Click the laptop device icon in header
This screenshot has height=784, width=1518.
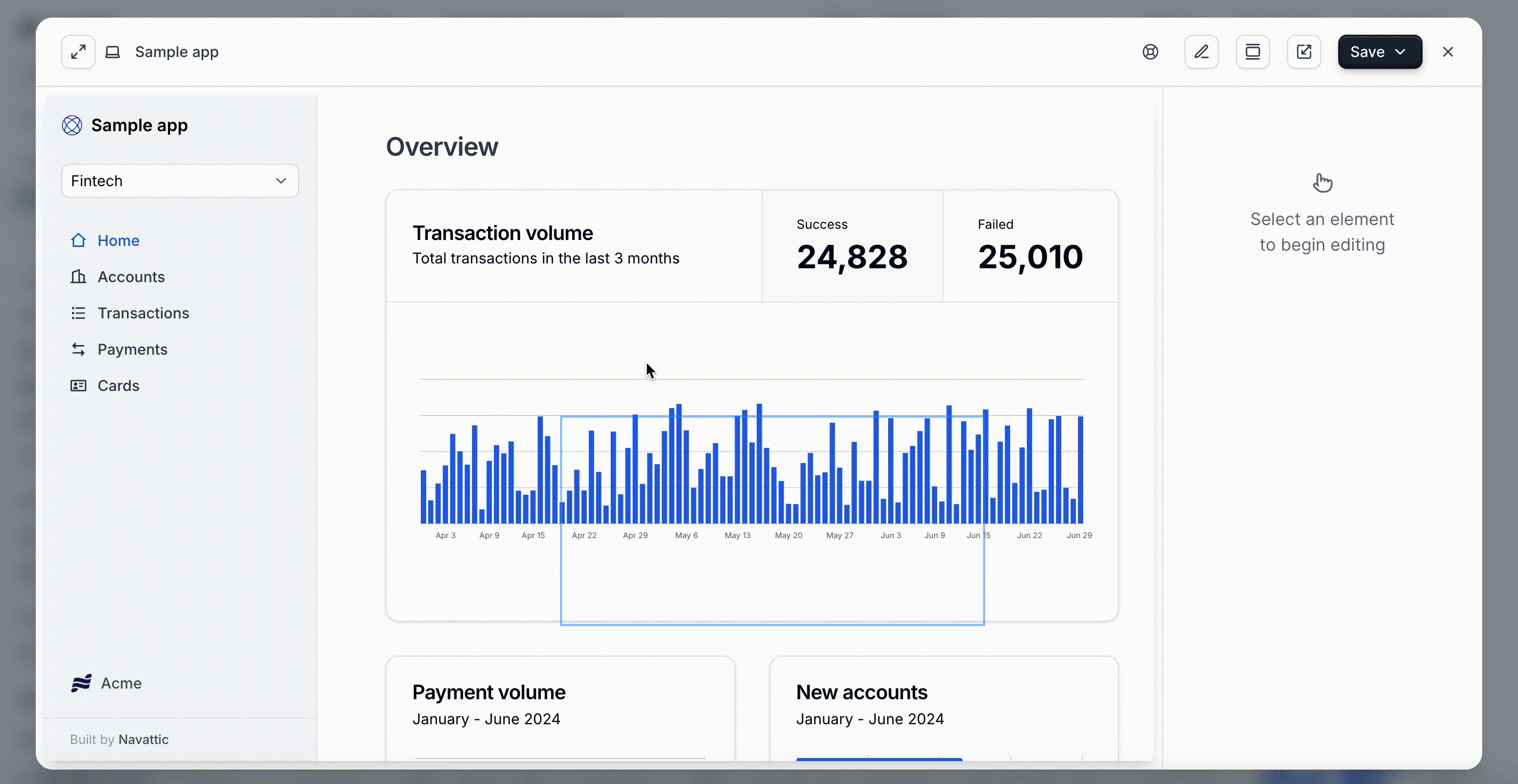pos(113,52)
